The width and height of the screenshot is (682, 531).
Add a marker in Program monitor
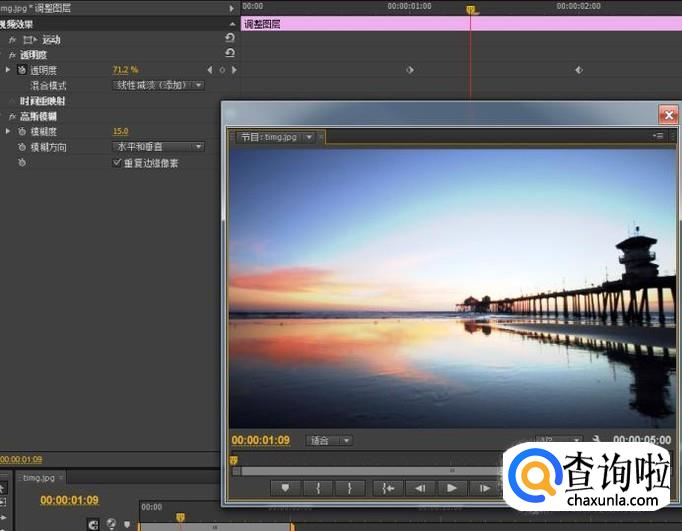[286, 488]
